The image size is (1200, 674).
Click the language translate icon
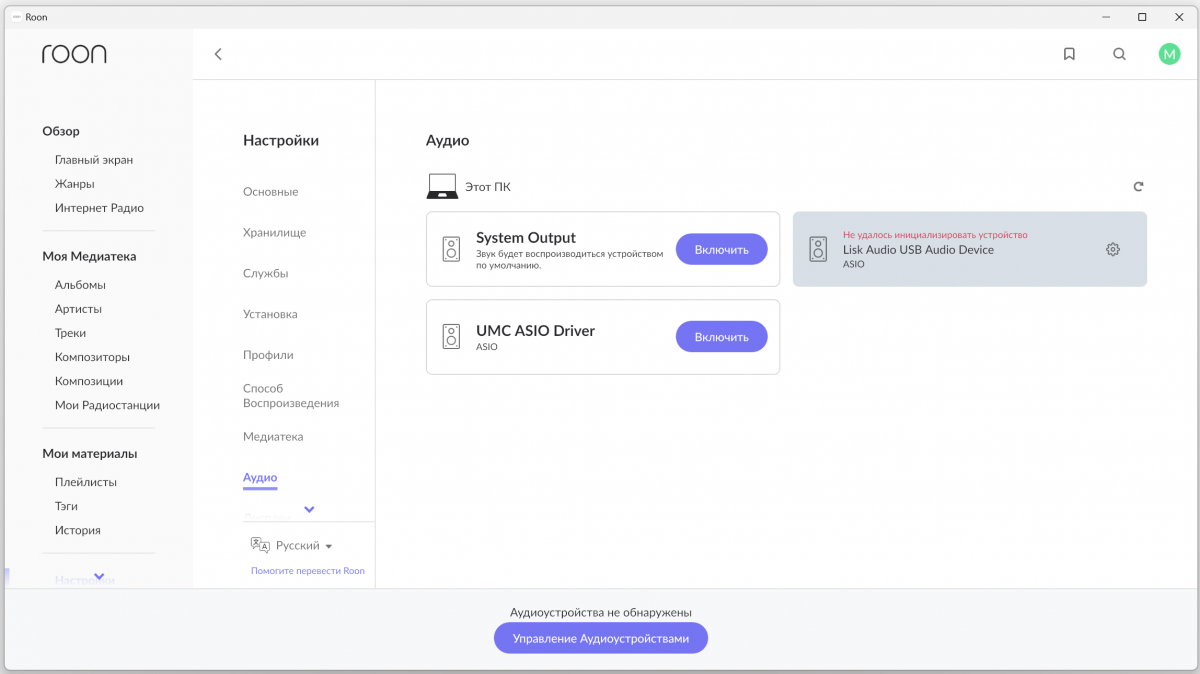click(260, 545)
